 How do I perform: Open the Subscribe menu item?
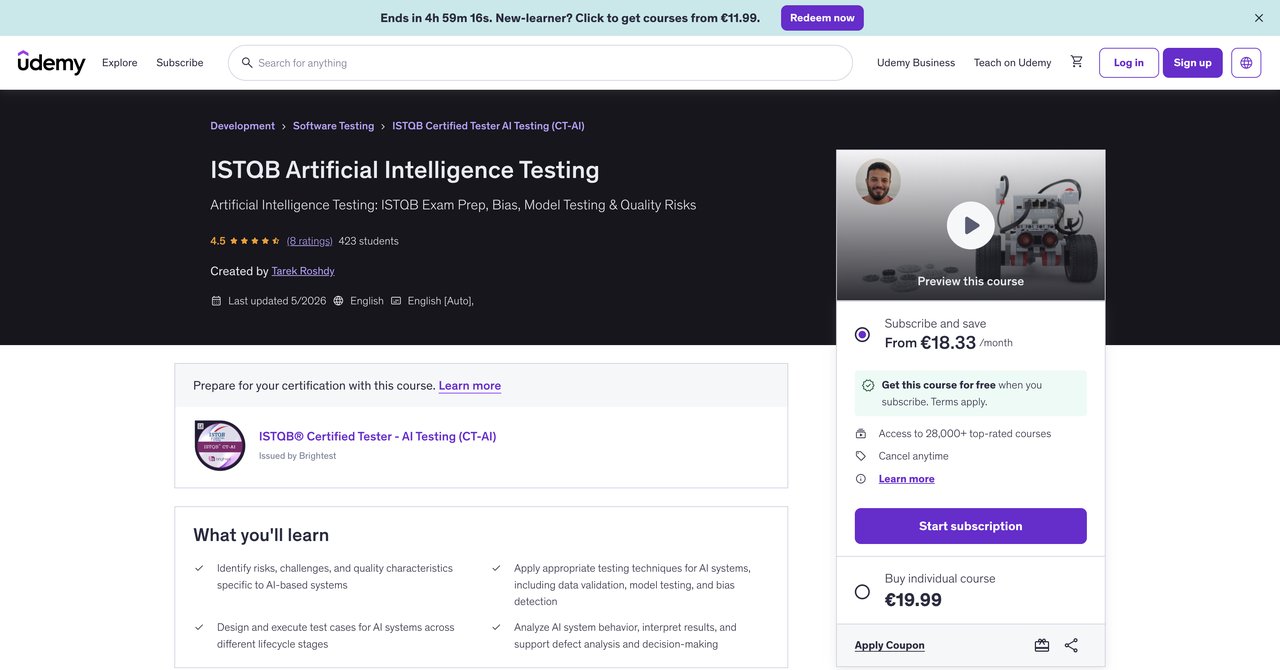tap(180, 63)
